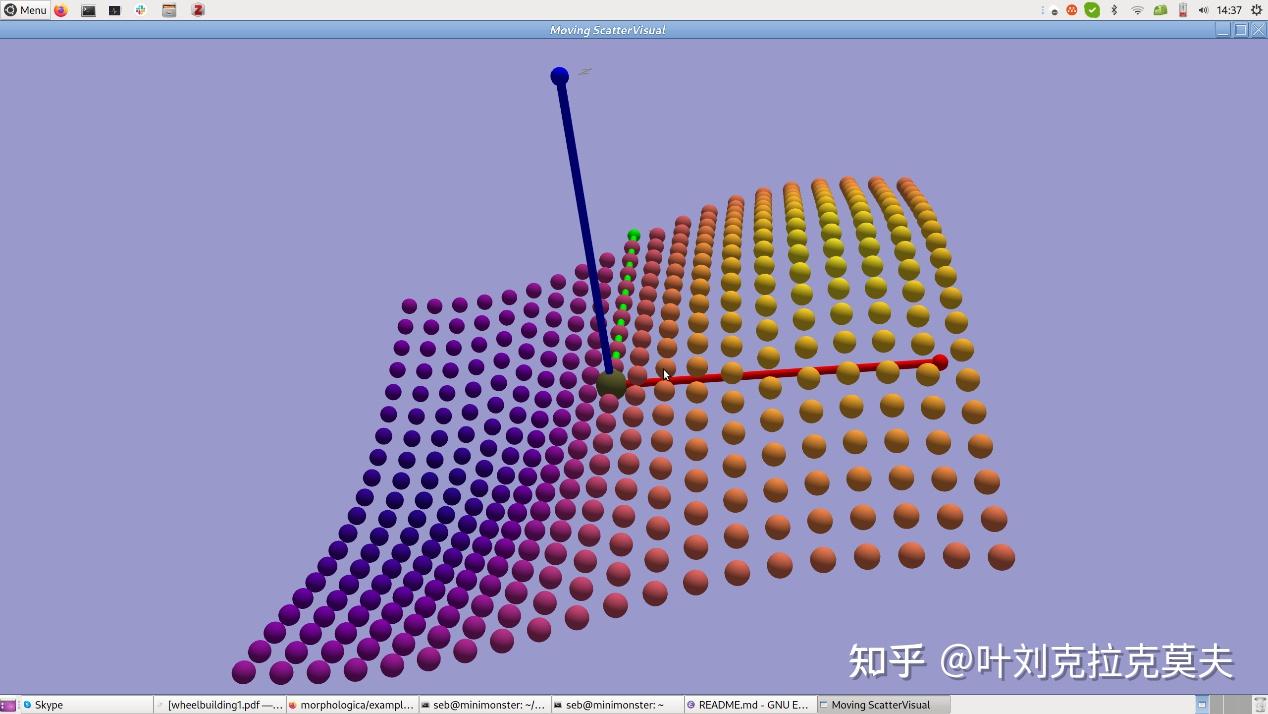Click the show desktop icon in bottom panel
This screenshot has width=1268, height=714.
click(7, 705)
